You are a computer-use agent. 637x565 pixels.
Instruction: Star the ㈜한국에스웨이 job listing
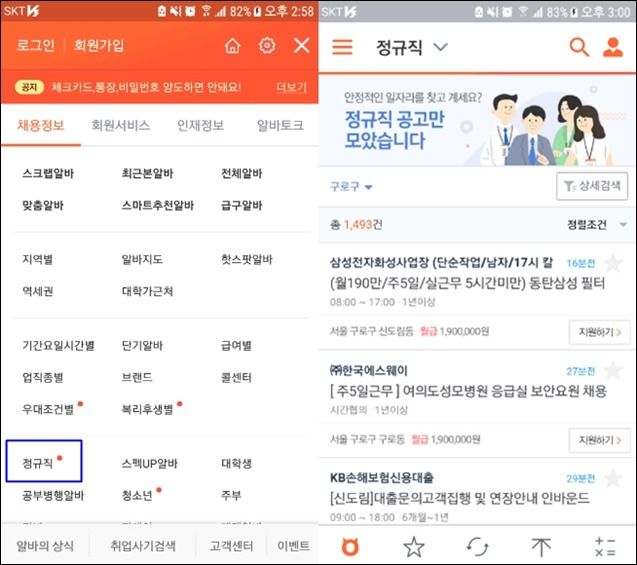coord(613,371)
